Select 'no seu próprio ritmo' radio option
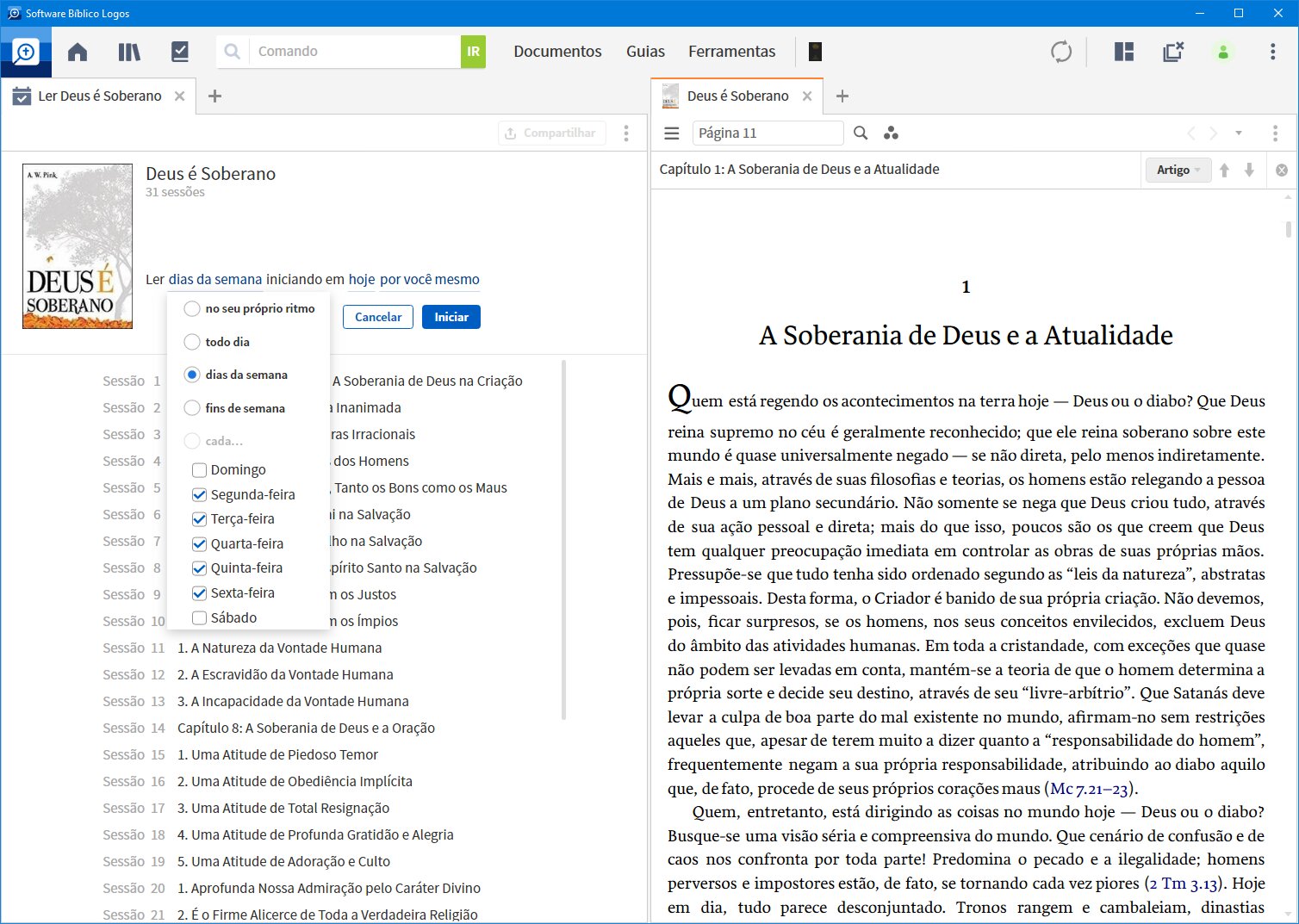This screenshot has width=1299, height=924. pyautogui.click(x=192, y=308)
